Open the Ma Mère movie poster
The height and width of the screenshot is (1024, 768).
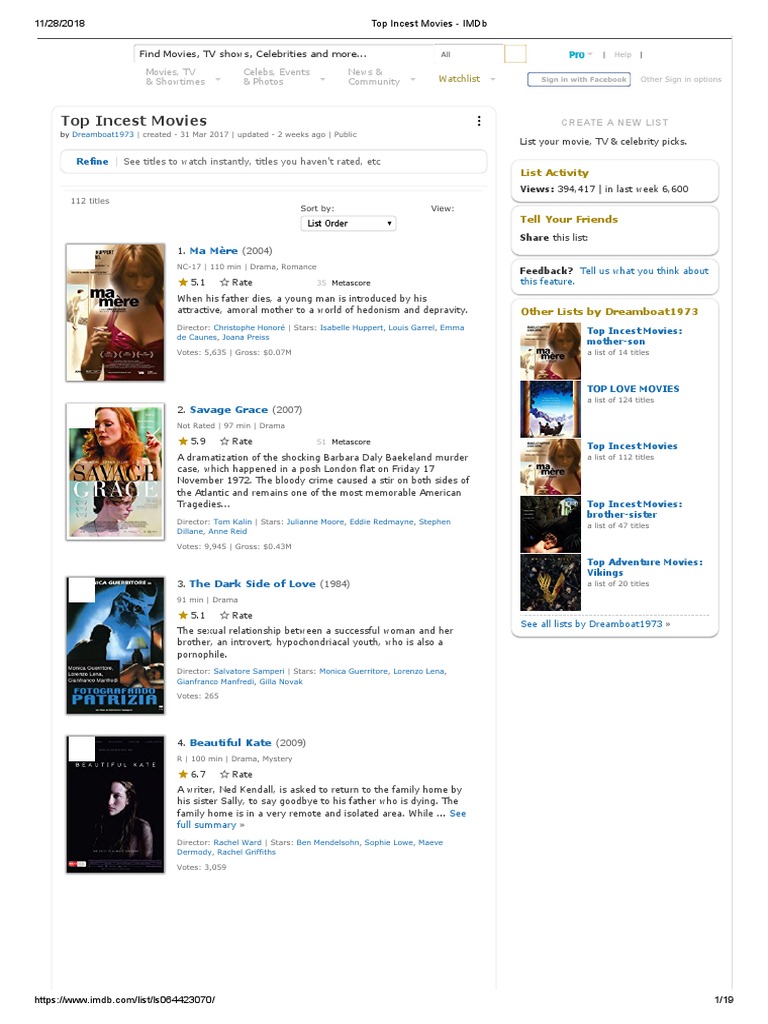116,312
